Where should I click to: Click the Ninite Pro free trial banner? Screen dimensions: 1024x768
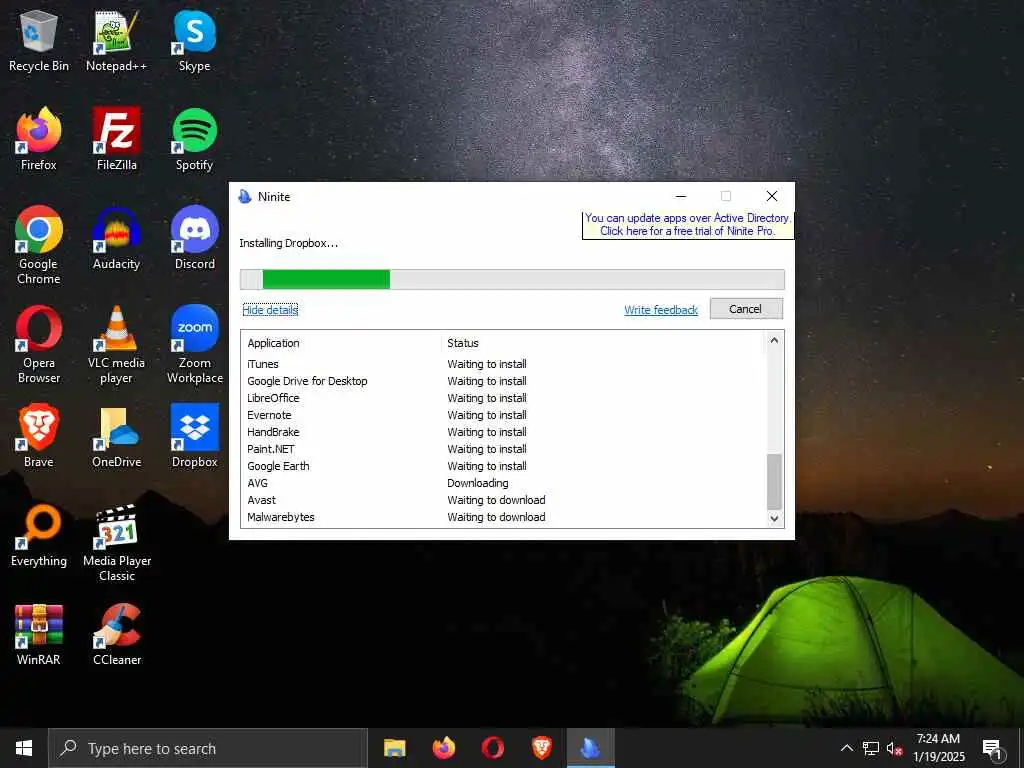pos(688,224)
